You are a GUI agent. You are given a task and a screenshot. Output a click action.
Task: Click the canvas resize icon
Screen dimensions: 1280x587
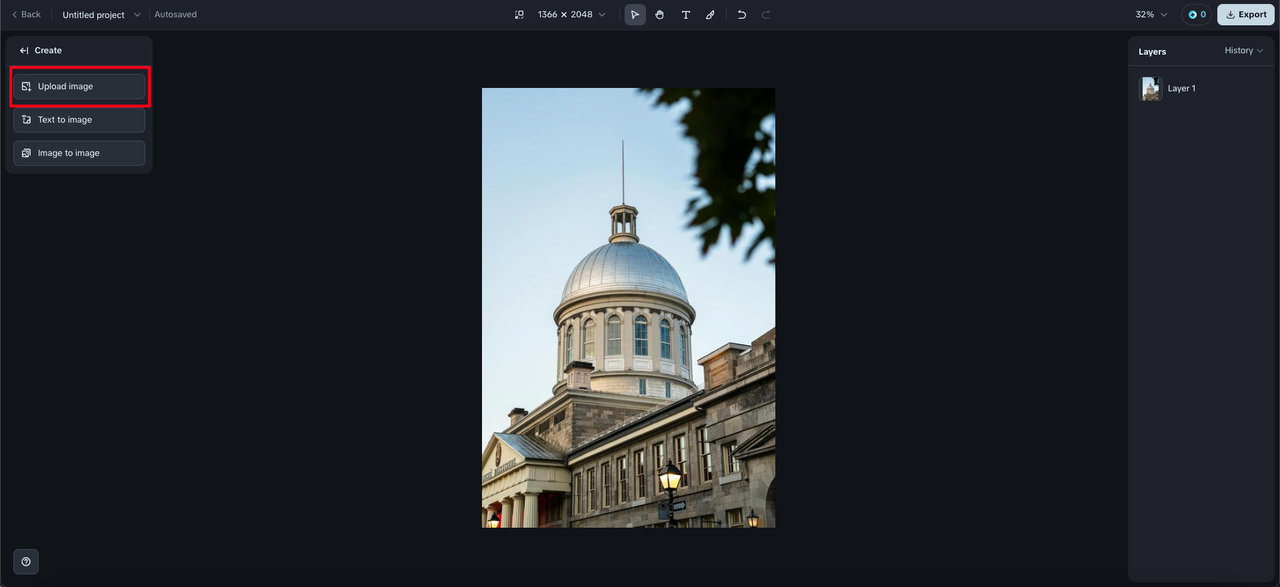(x=519, y=15)
